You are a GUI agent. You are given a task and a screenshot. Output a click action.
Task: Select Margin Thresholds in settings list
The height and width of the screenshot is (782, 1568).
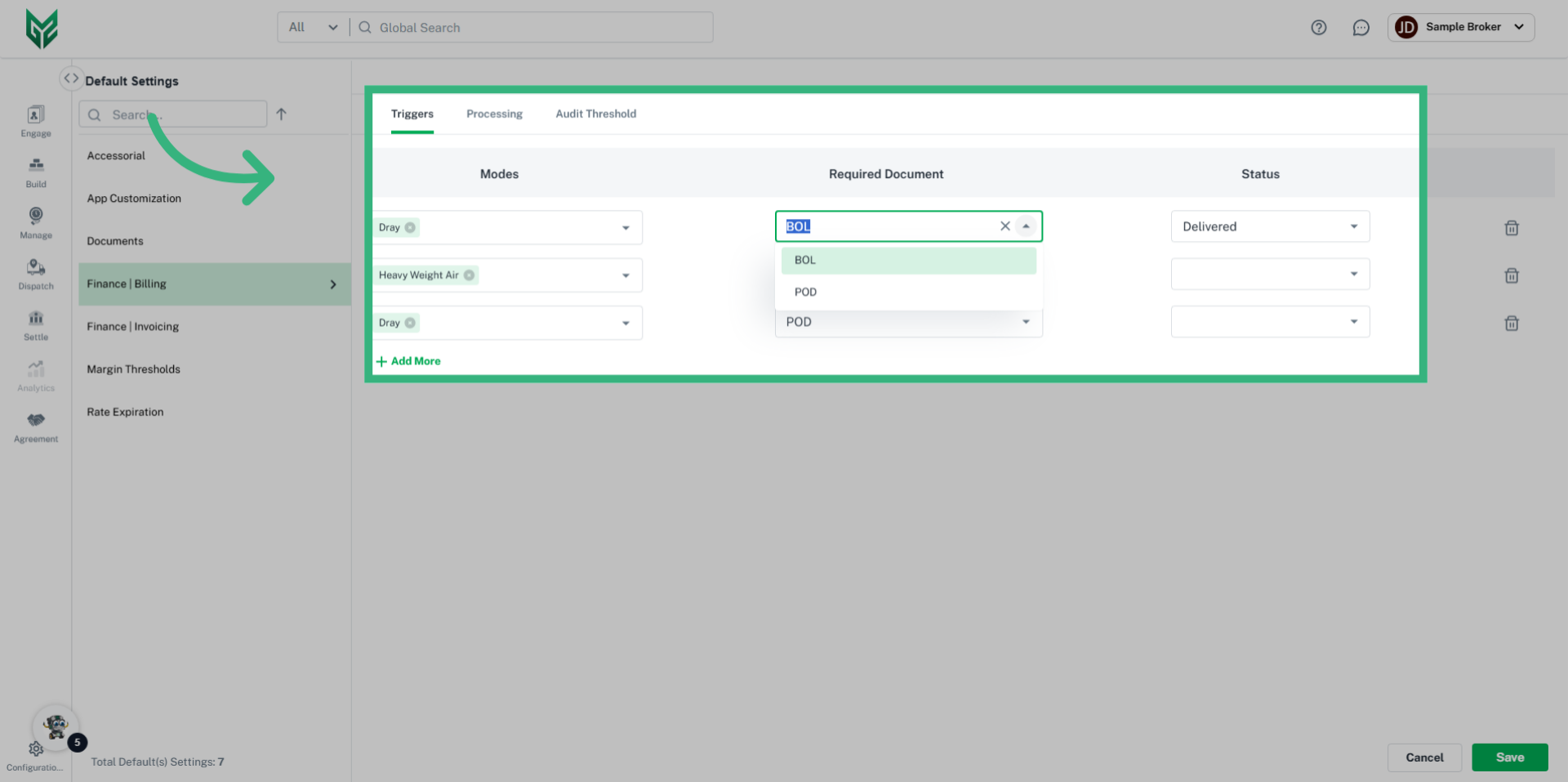(133, 369)
